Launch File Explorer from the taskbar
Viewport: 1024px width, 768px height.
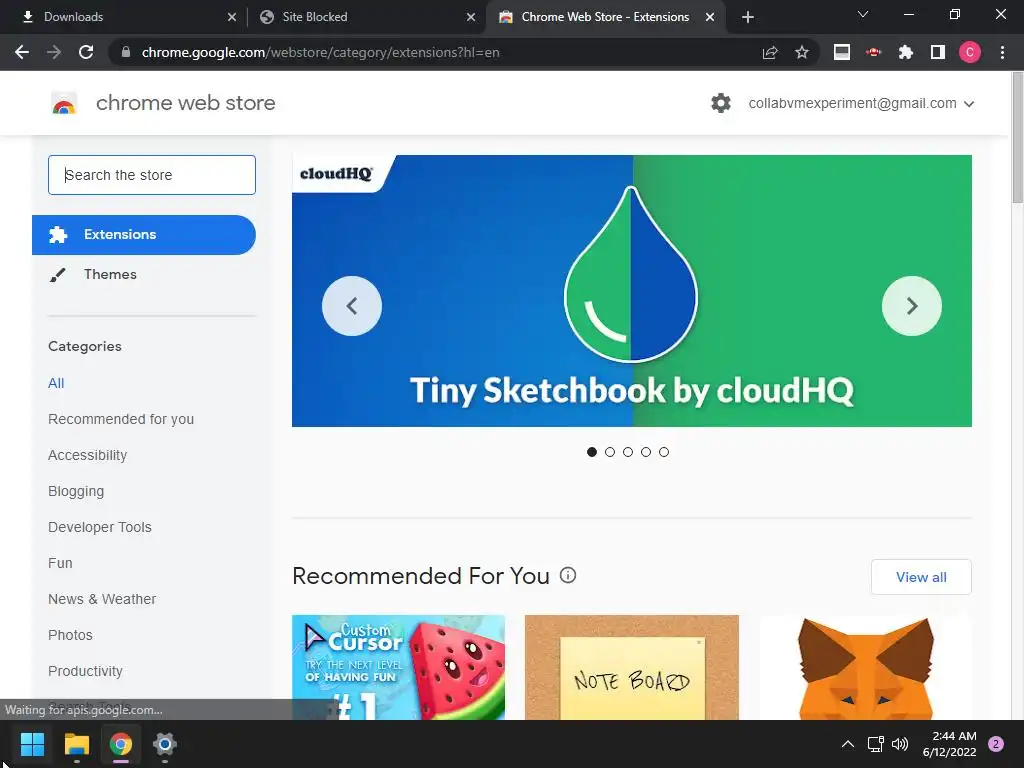76,744
